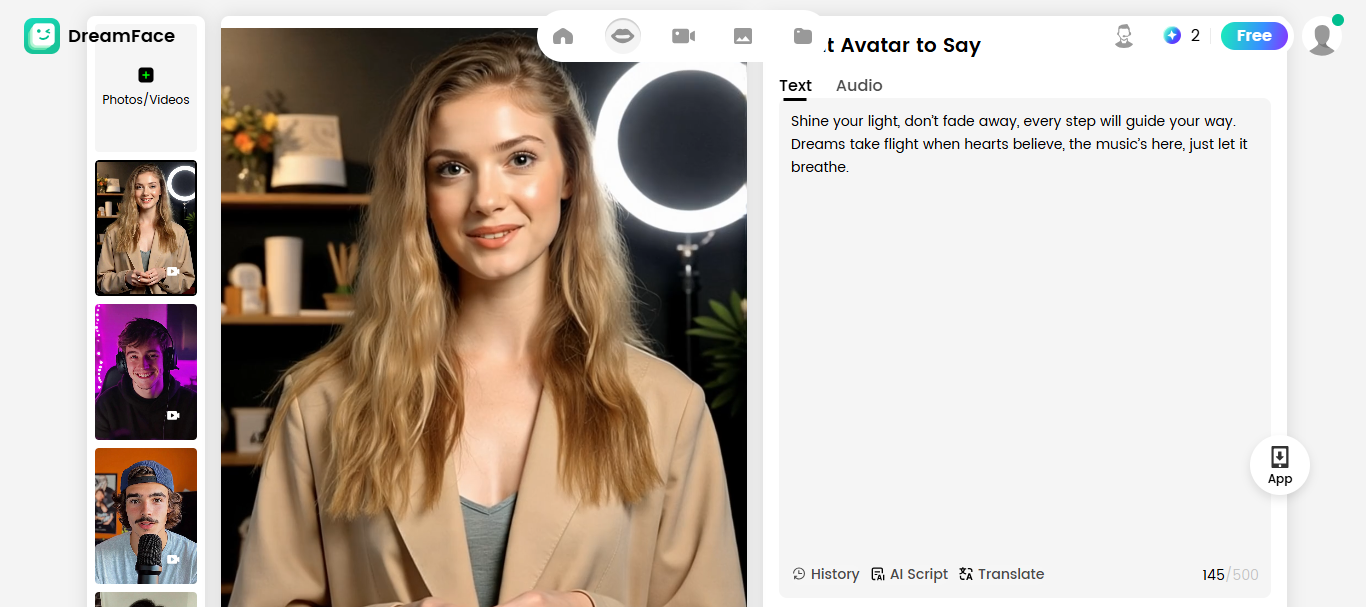Click the avatar figure icon near credits
This screenshot has height=607, width=1366.
[1124, 36]
